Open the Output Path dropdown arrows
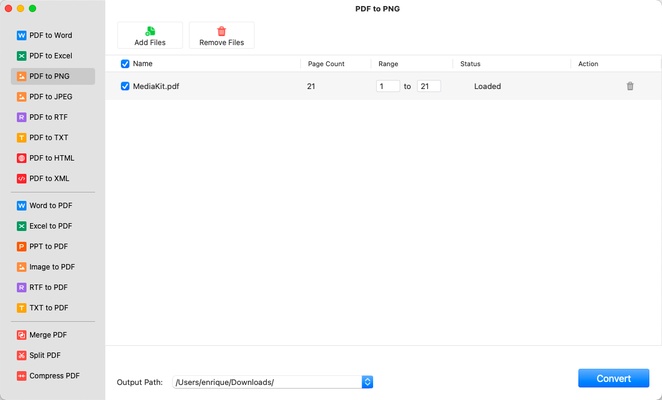The height and width of the screenshot is (400, 662). [x=367, y=382]
